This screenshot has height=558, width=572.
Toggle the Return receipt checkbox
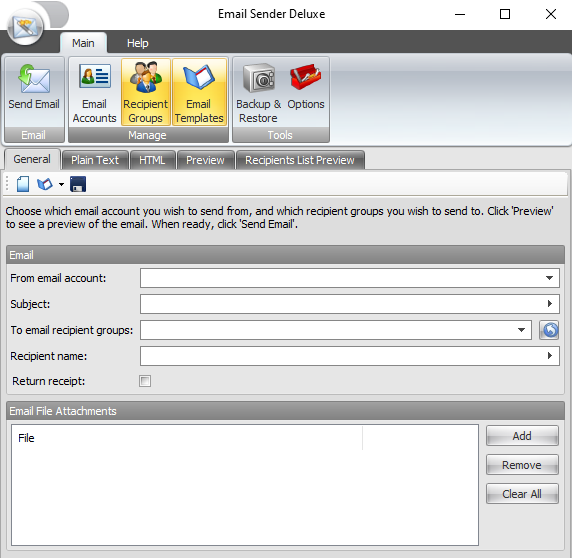click(145, 381)
